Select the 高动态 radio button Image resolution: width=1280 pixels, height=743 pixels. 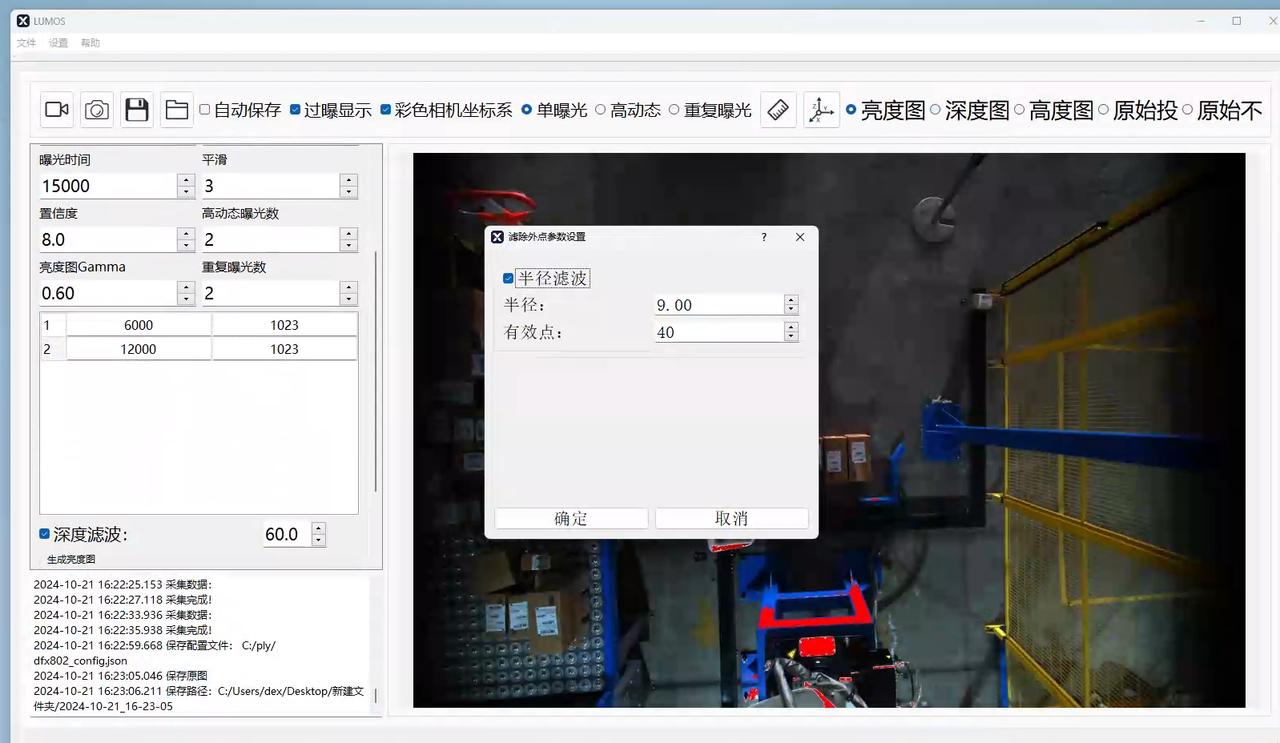coord(601,110)
